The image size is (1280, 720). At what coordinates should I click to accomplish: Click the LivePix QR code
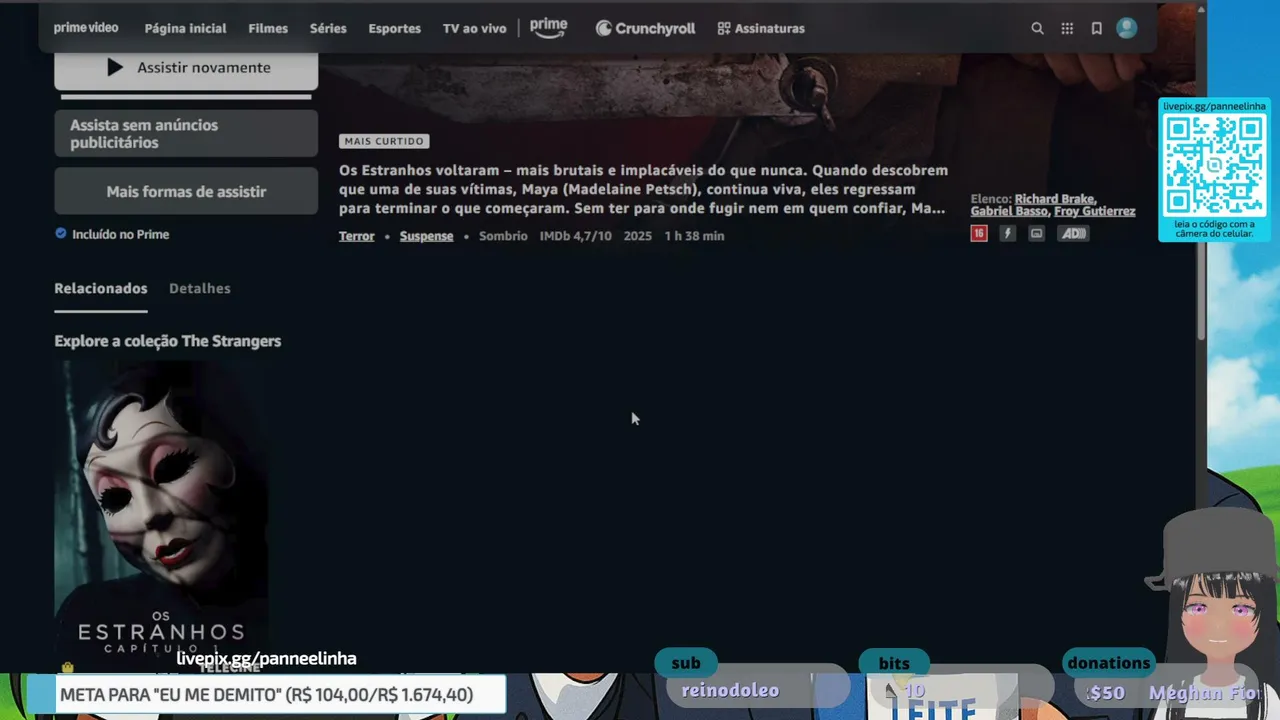click(1214, 165)
